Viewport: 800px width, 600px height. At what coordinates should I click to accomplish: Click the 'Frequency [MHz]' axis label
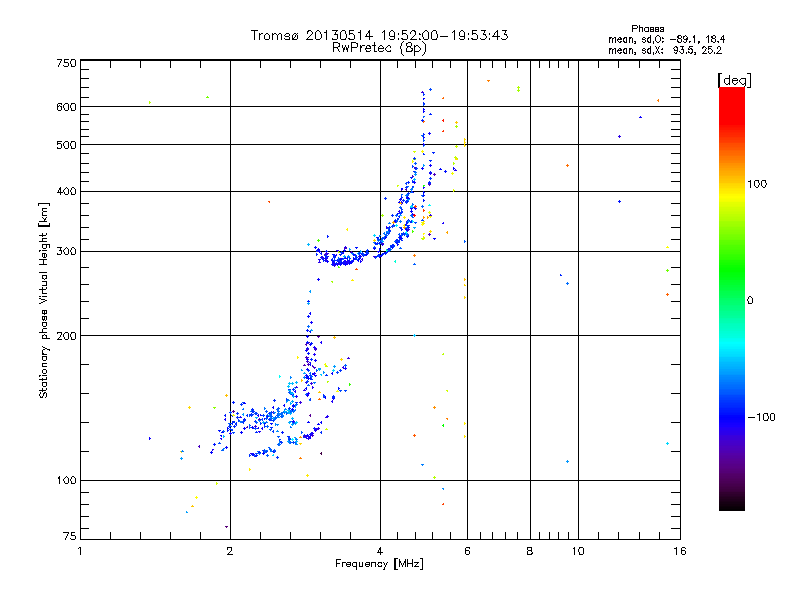(379, 564)
